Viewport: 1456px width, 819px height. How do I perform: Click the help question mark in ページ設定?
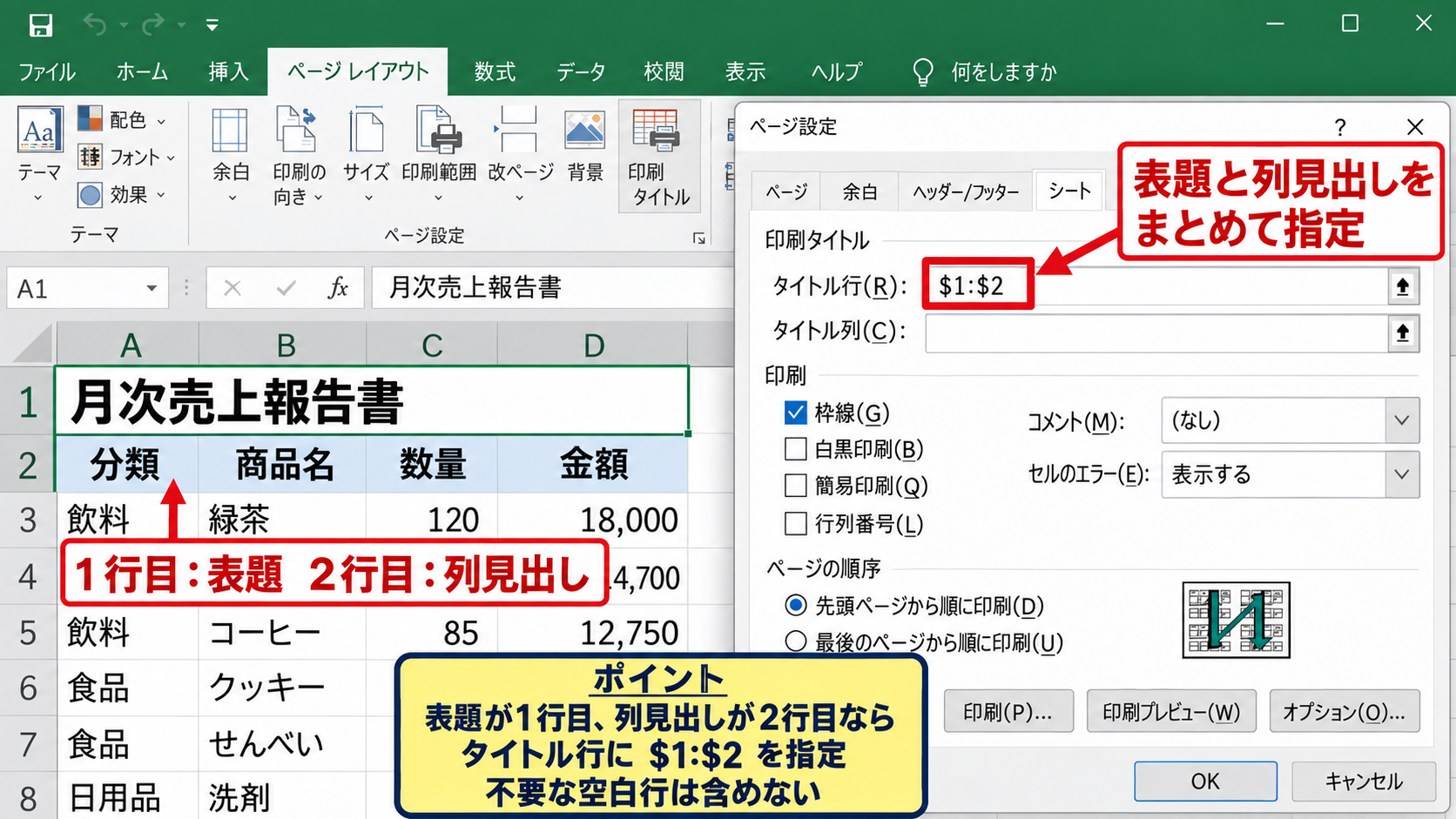click(x=1340, y=128)
